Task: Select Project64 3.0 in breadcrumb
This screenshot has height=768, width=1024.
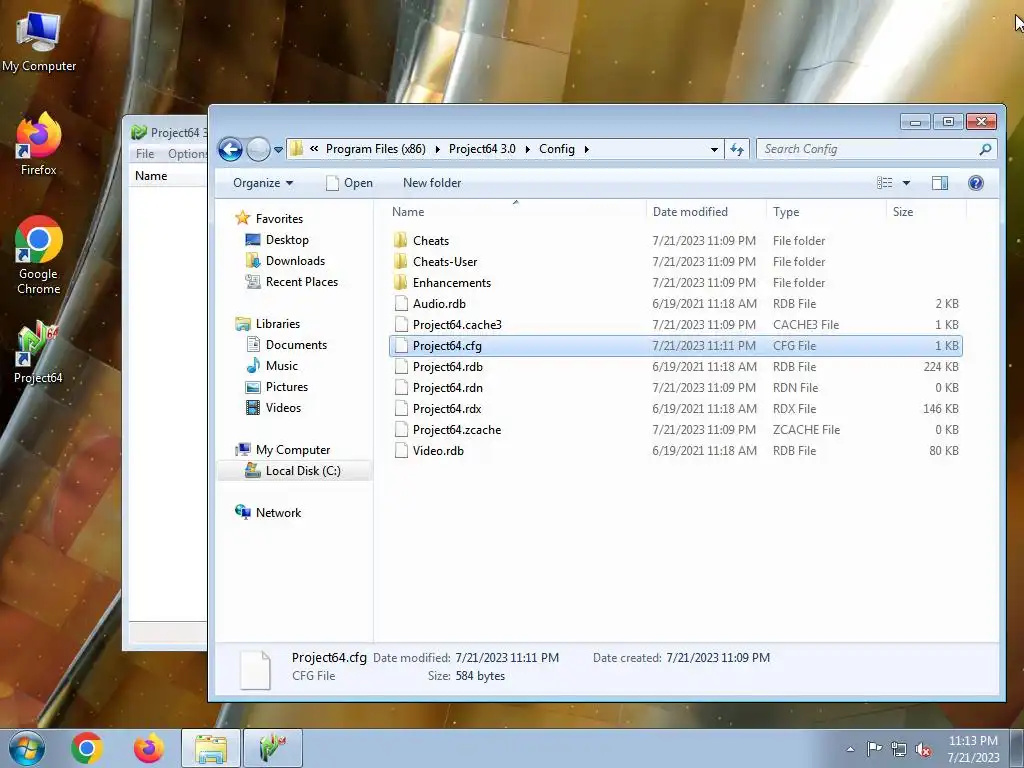Action: [x=482, y=149]
